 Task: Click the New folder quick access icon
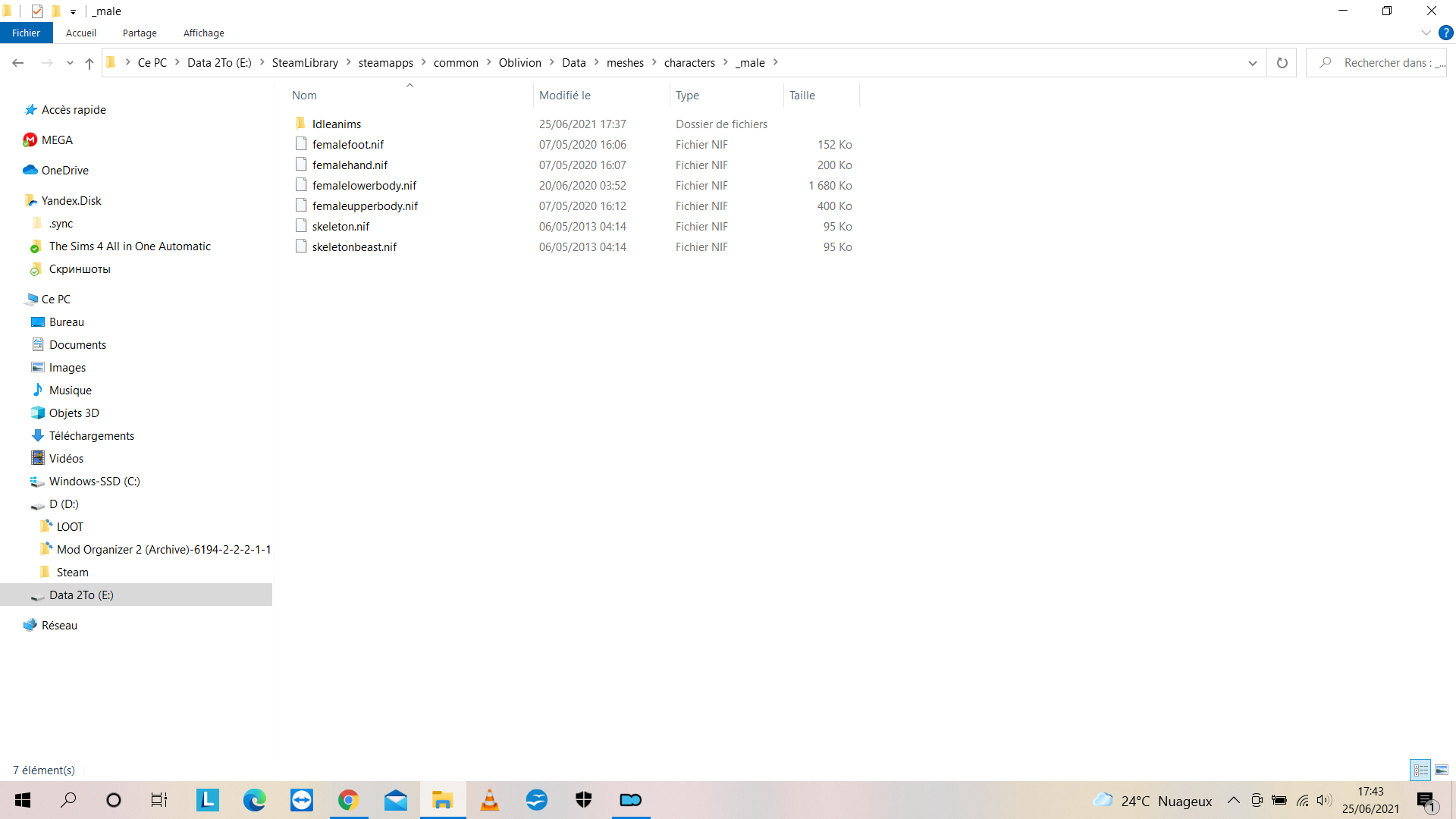[x=55, y=11]
